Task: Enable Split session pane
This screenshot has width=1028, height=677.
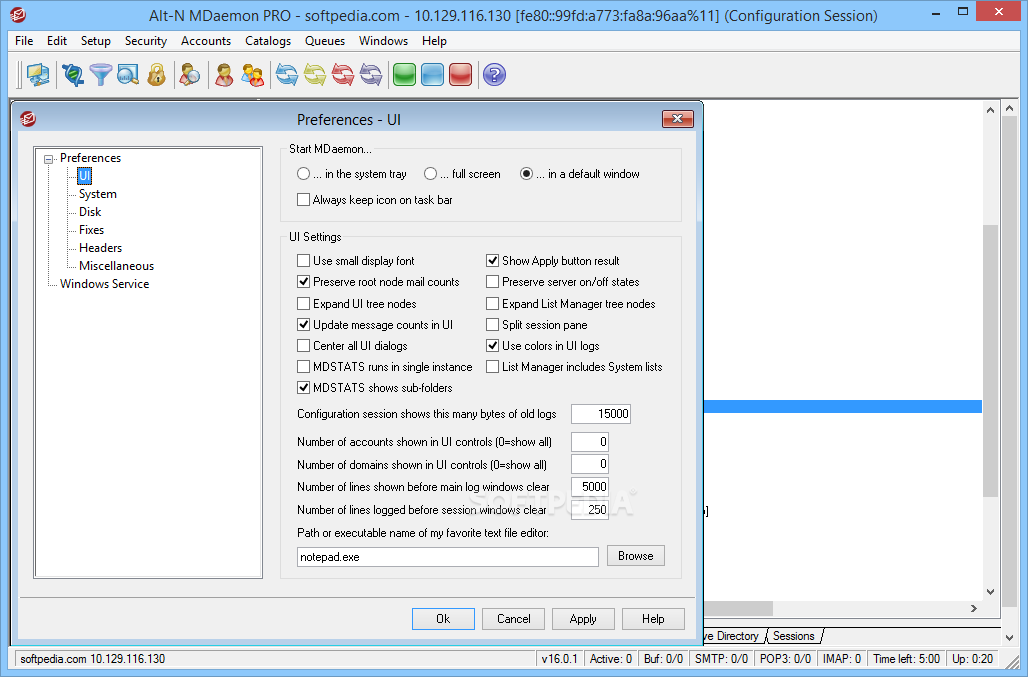Action: [492, 324]
